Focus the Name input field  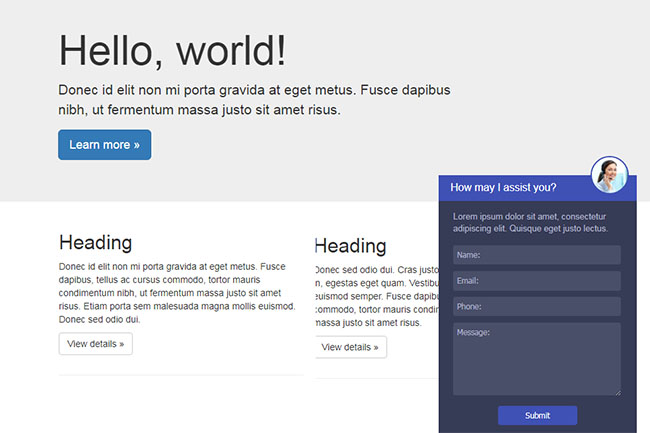point(536,255)
